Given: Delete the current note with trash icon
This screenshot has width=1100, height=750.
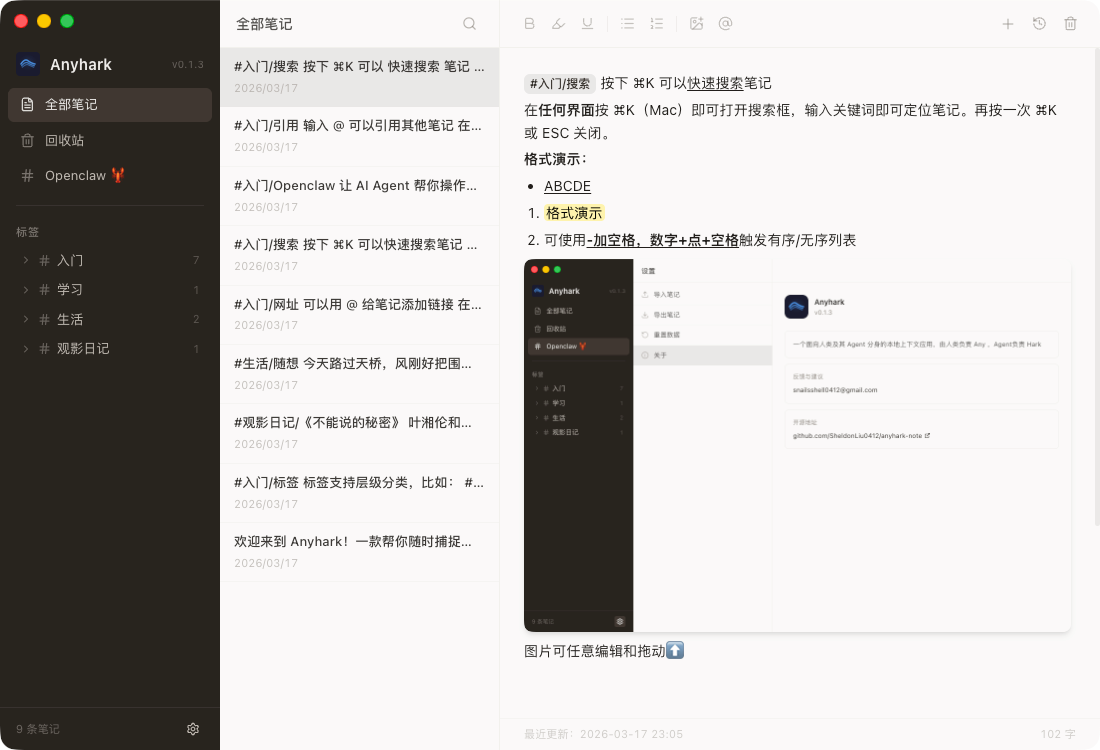Looking at the screenshot, I should tap(1070, 24).
